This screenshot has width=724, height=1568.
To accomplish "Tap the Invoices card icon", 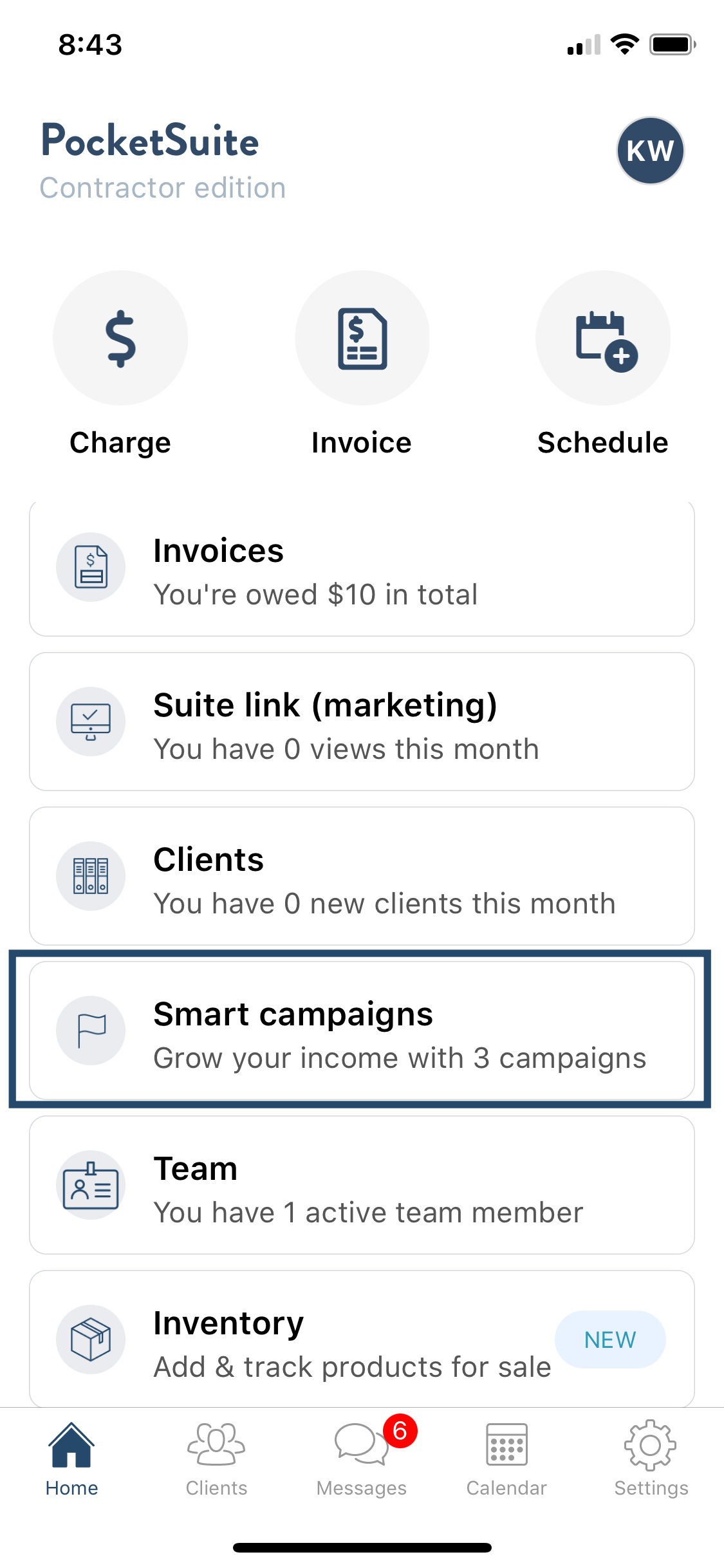I will 91,567.
